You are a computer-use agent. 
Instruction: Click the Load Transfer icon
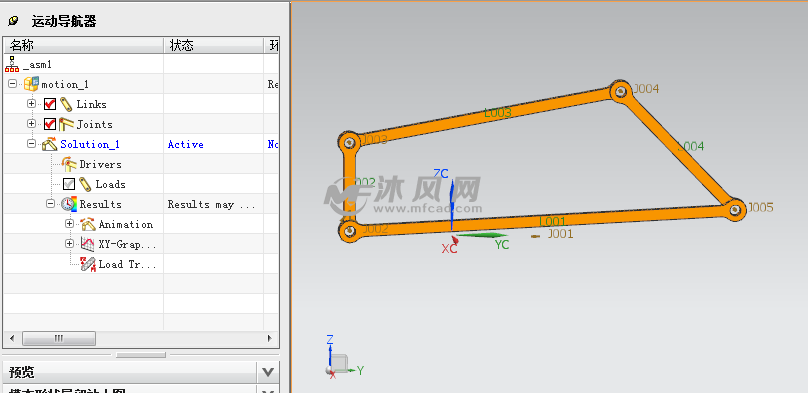click(x=88, y=264)
